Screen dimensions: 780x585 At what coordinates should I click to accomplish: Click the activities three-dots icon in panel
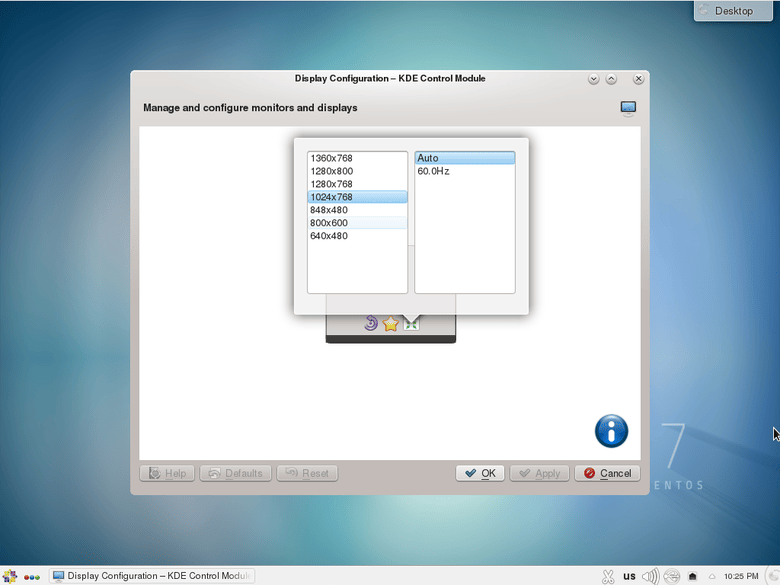tap(32, 576)
